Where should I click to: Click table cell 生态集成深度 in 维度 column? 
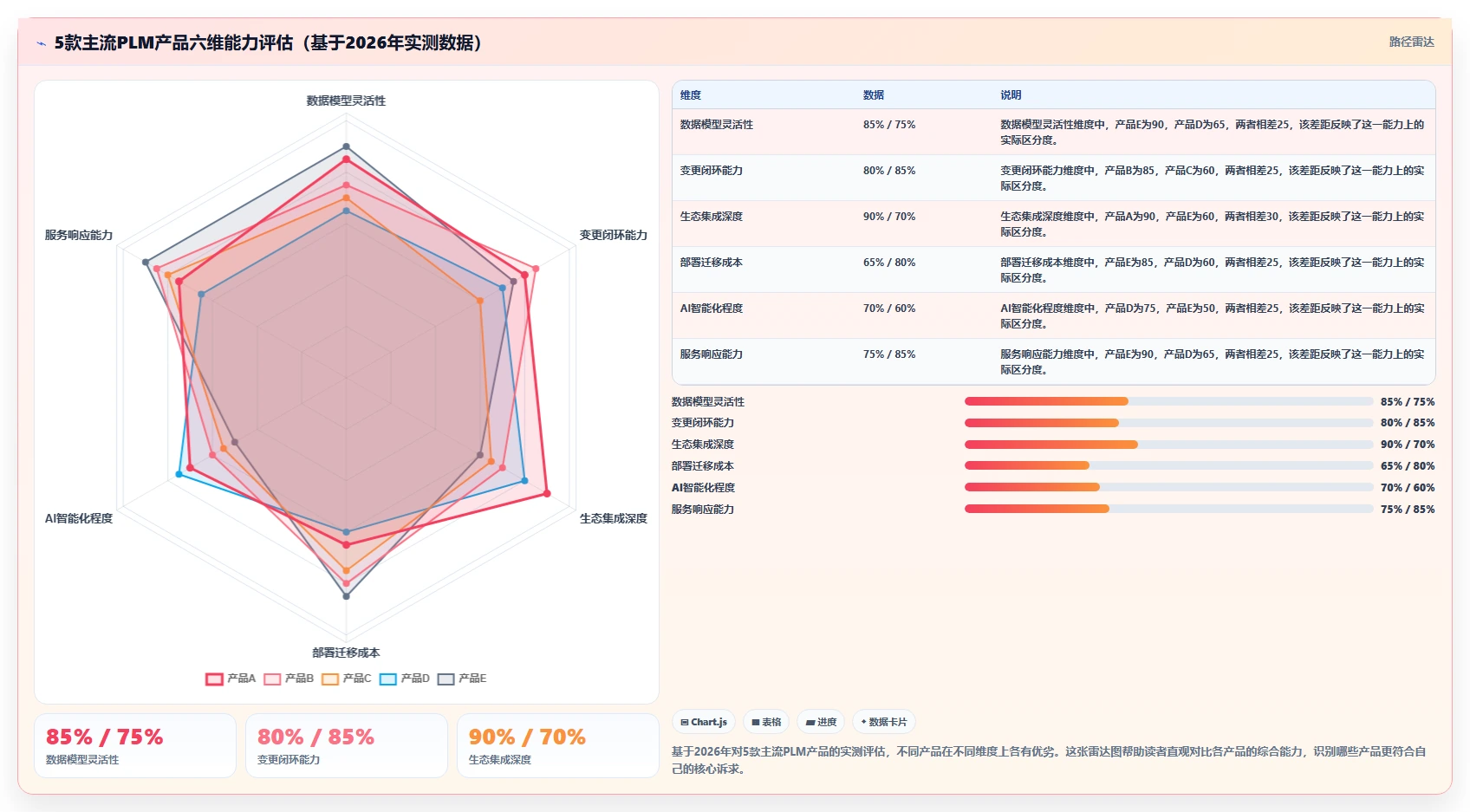pos(712,217)
